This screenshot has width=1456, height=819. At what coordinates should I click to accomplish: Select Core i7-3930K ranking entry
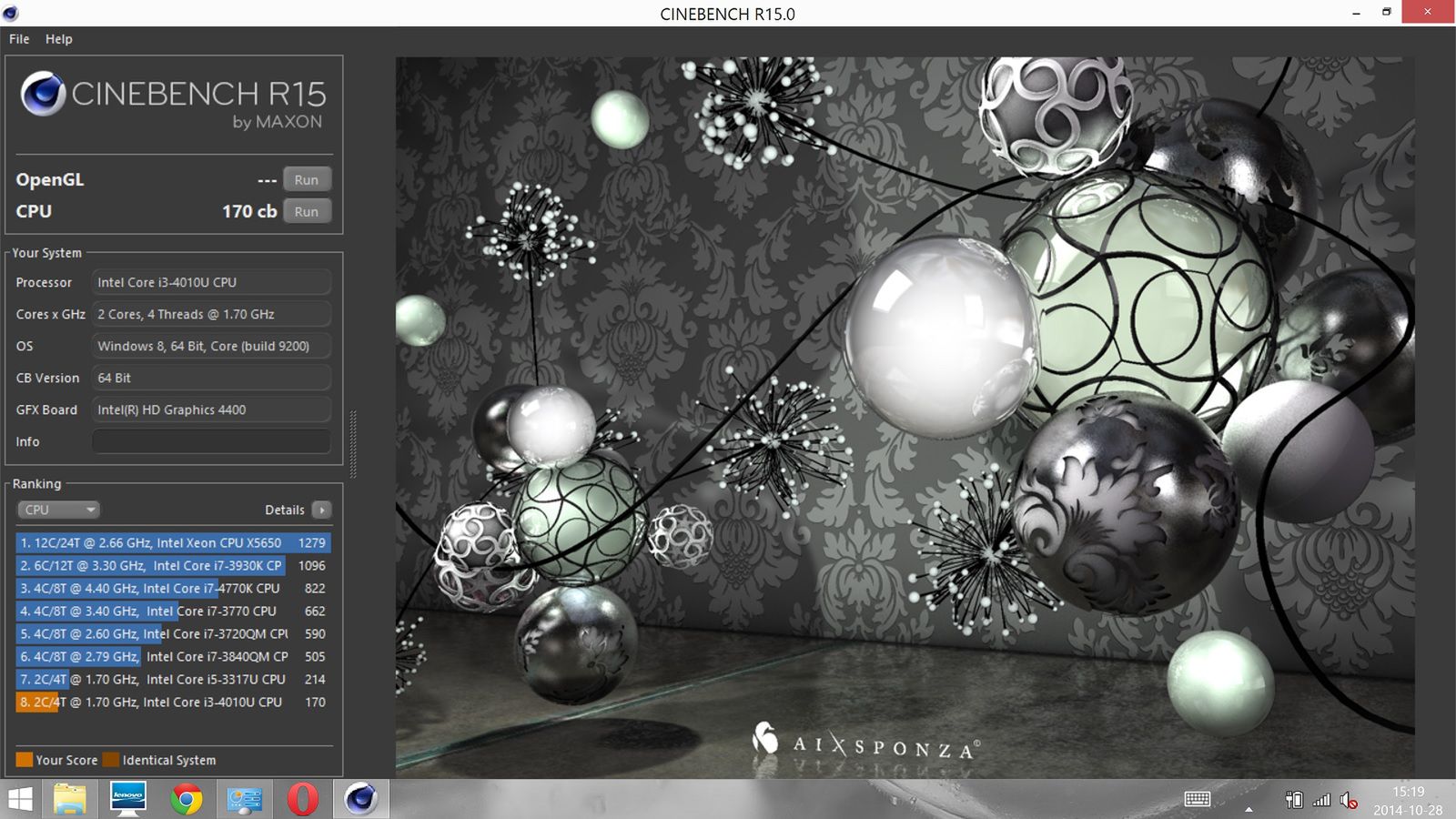173,565
